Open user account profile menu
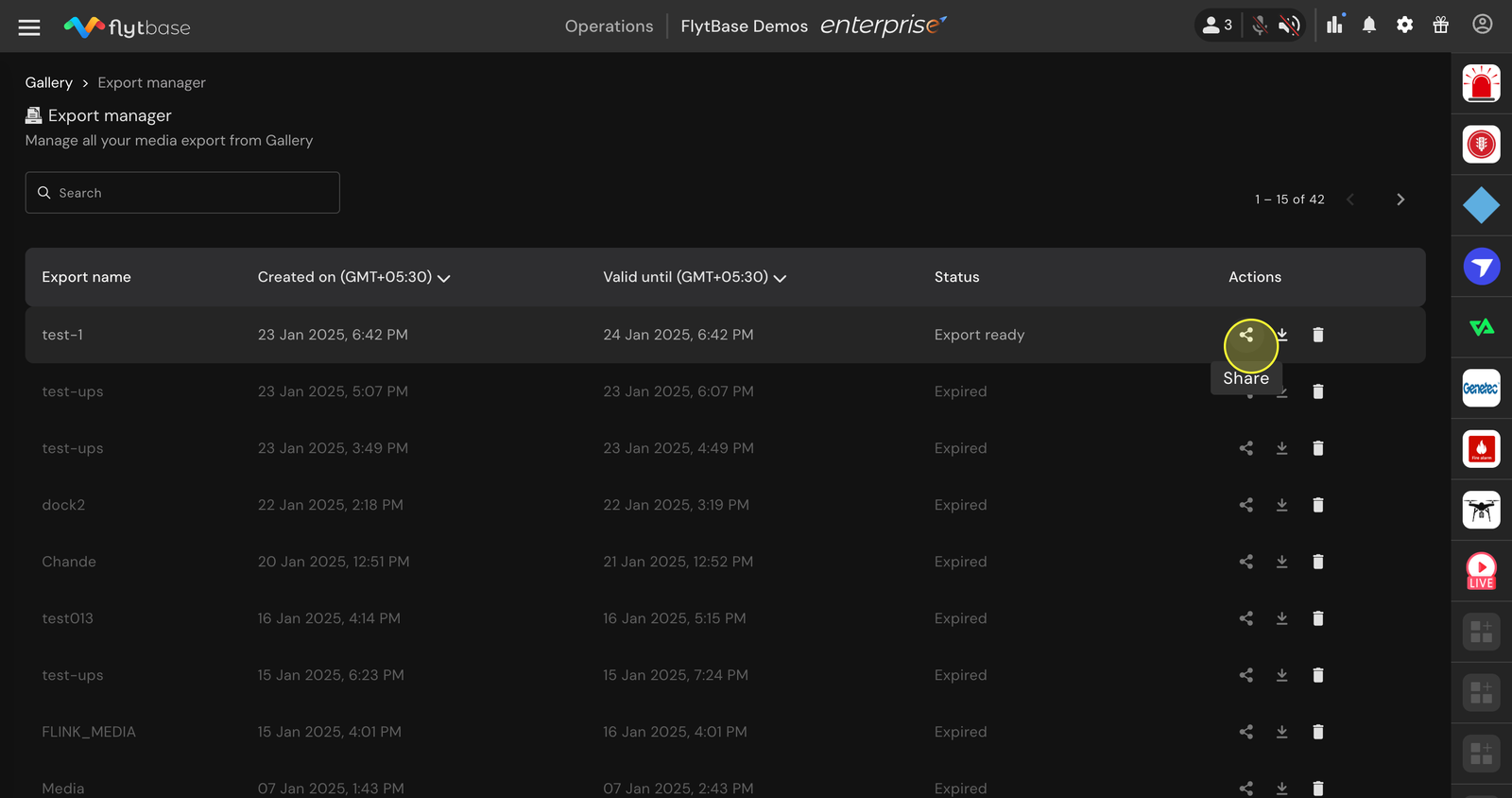The image size is (1512, 798). point(1483,25)
